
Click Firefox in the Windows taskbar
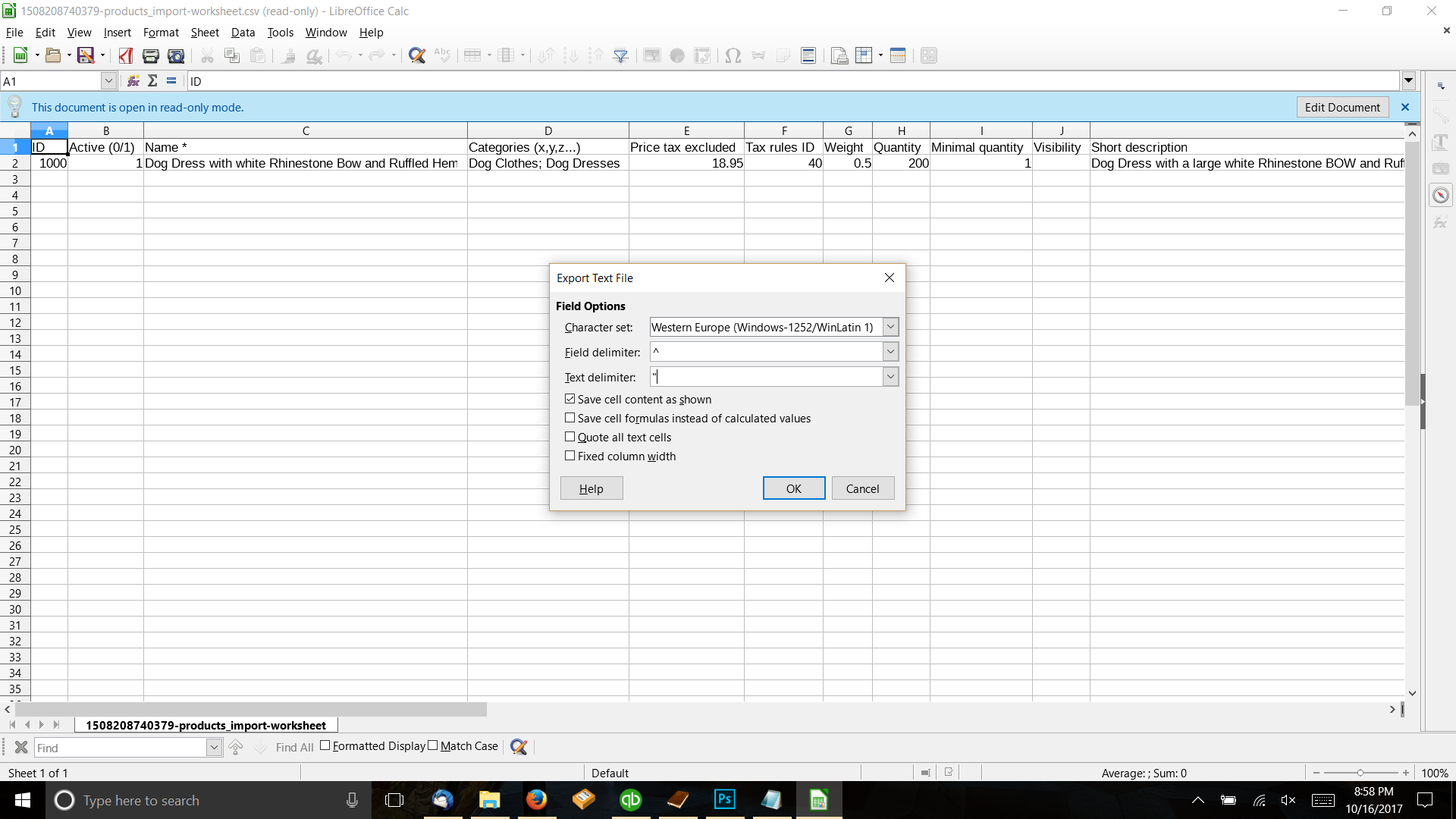(536, 800)
